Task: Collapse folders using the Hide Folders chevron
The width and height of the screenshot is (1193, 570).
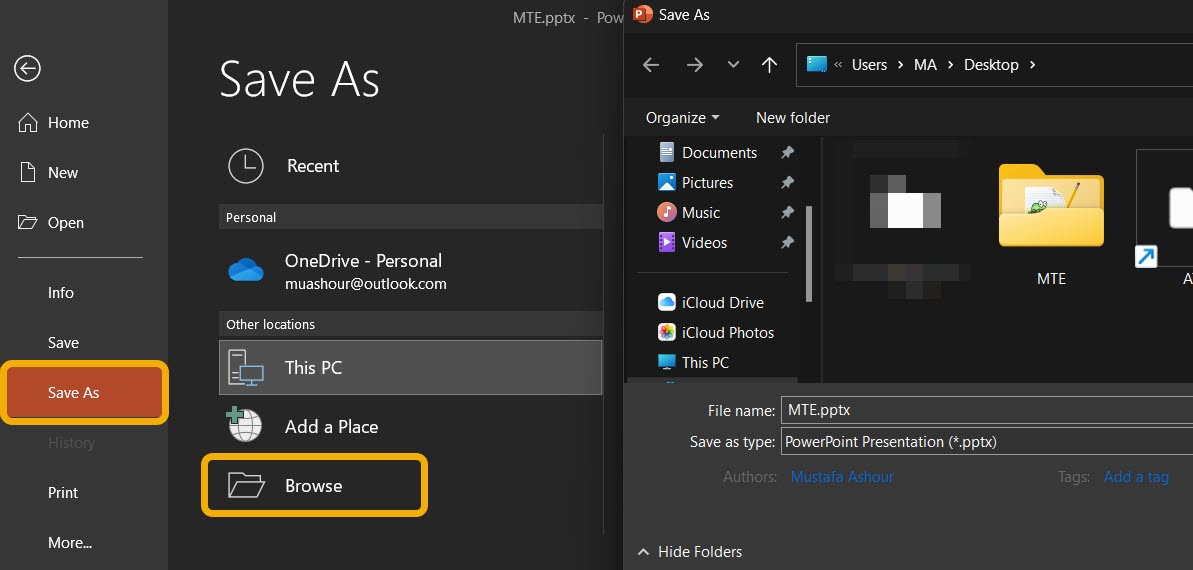Action: [644, 552]
